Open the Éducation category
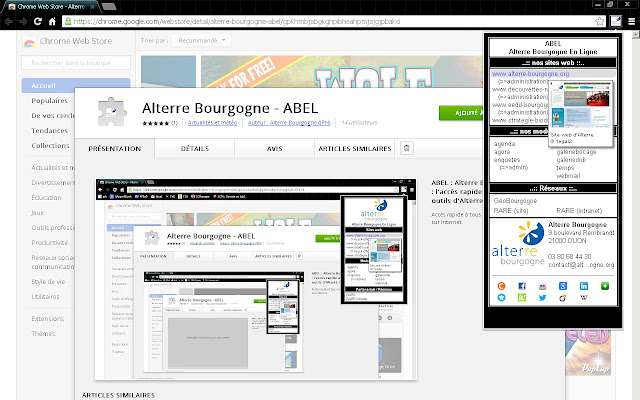The height and width of the screenshot is (400, 640). pyautogui.click(x=46, y=198)
